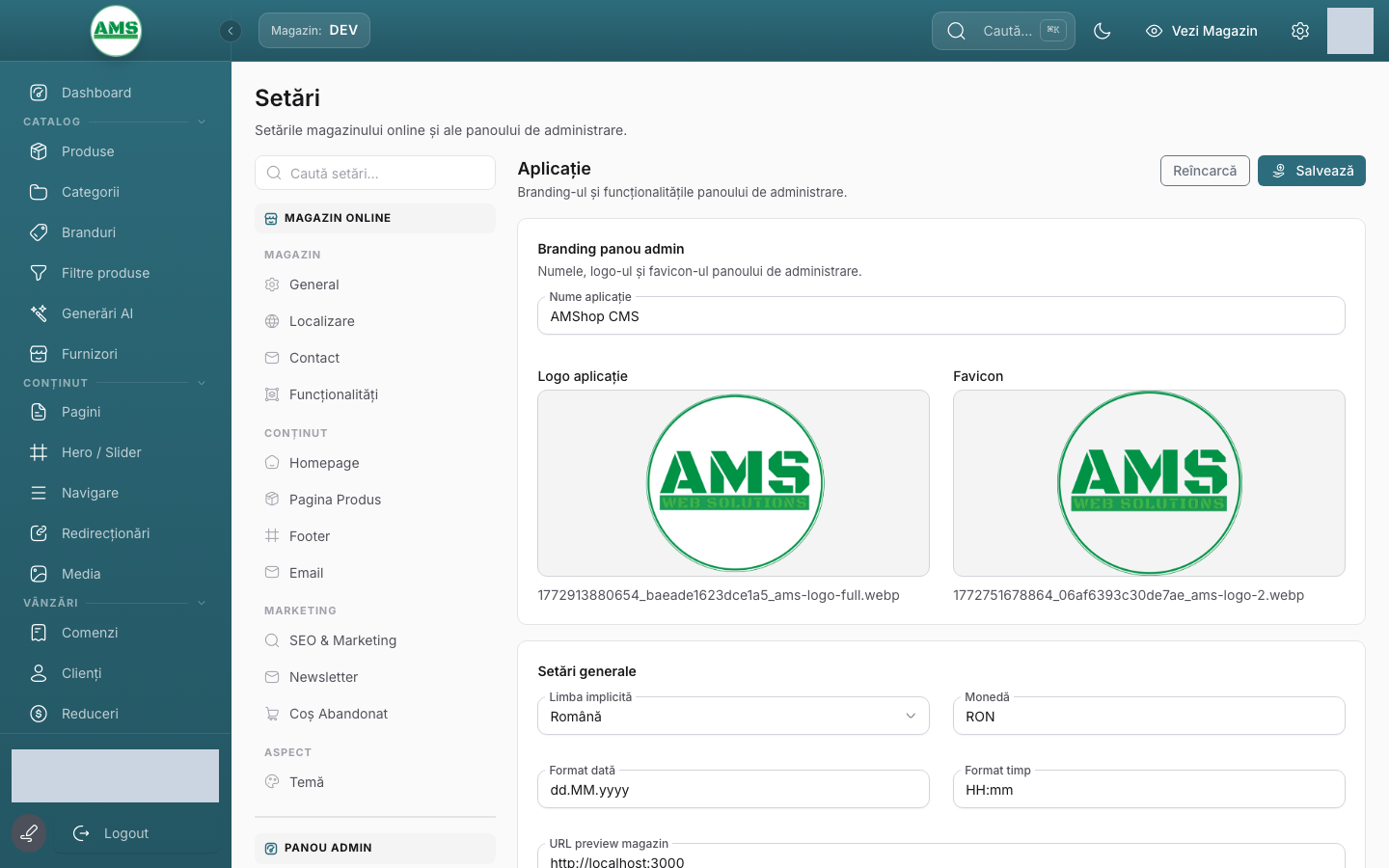The width and height of the screenshot is (1389, 868).
Task: Click the Format dată input field
Action: tap(733, 789)
